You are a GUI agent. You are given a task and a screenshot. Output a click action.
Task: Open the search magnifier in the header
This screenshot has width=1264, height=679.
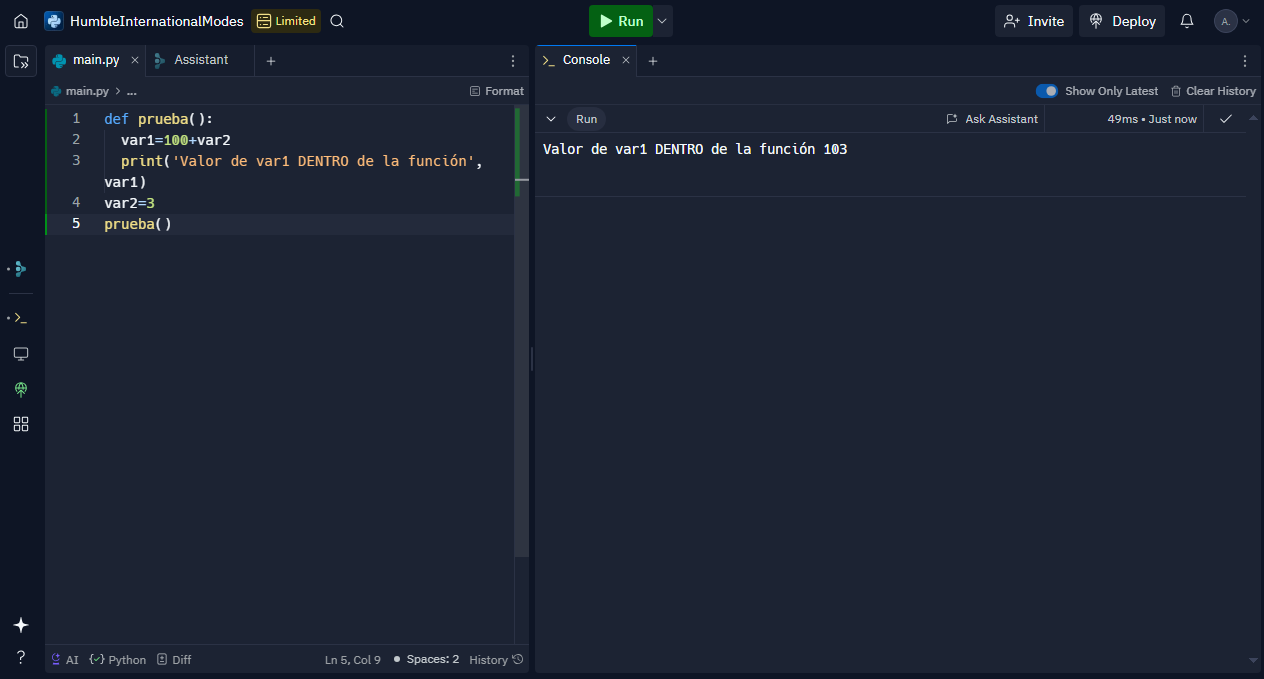(x=337, y=21)
